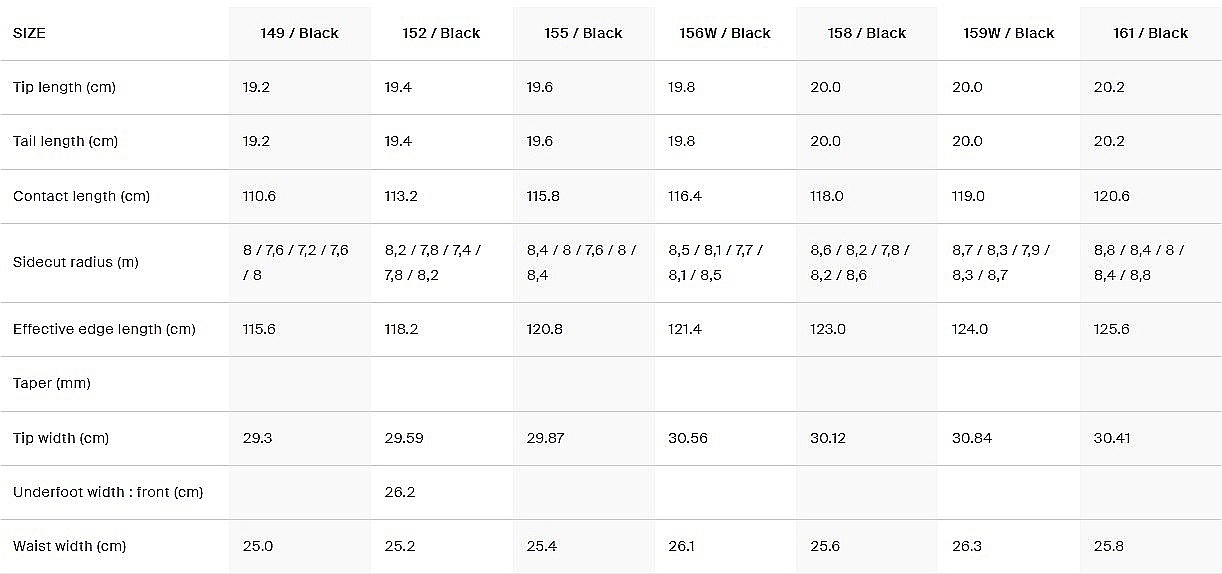Select the Effective edge length (cm) label
This screenshot has width=1222, height=574.
pos(104,329)
